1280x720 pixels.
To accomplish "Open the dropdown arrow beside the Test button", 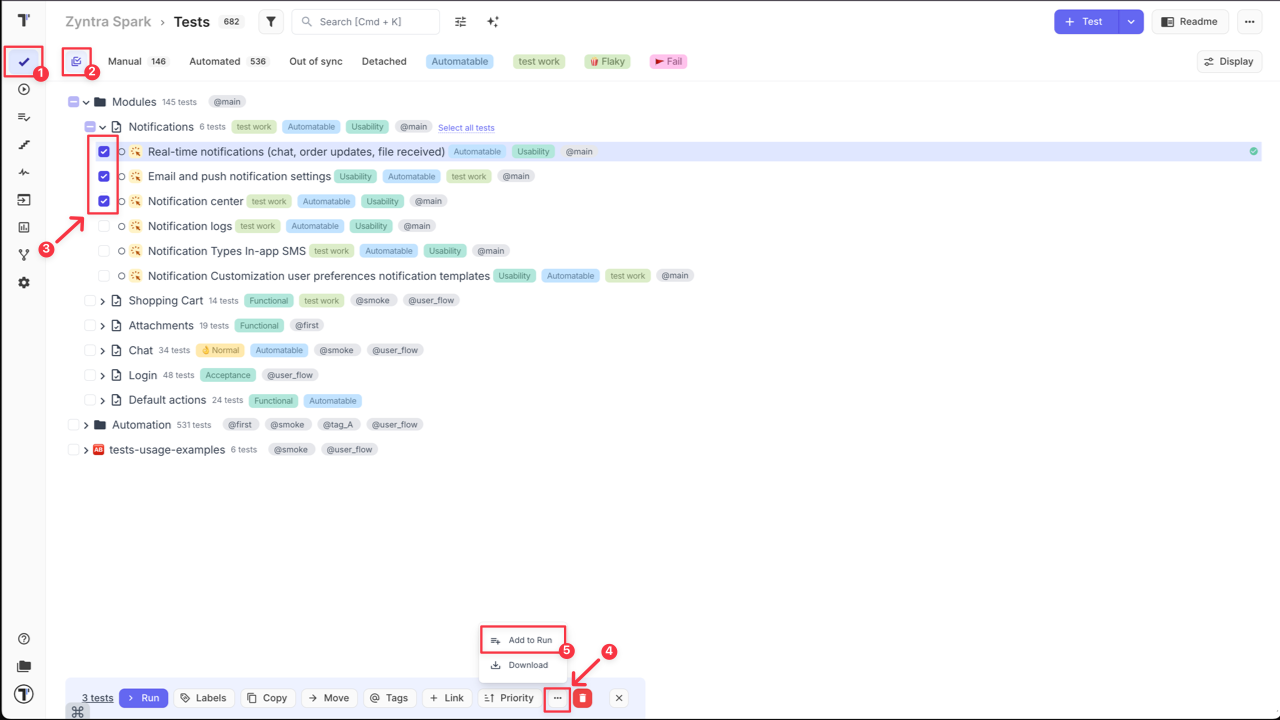I will coord(1132,21).
